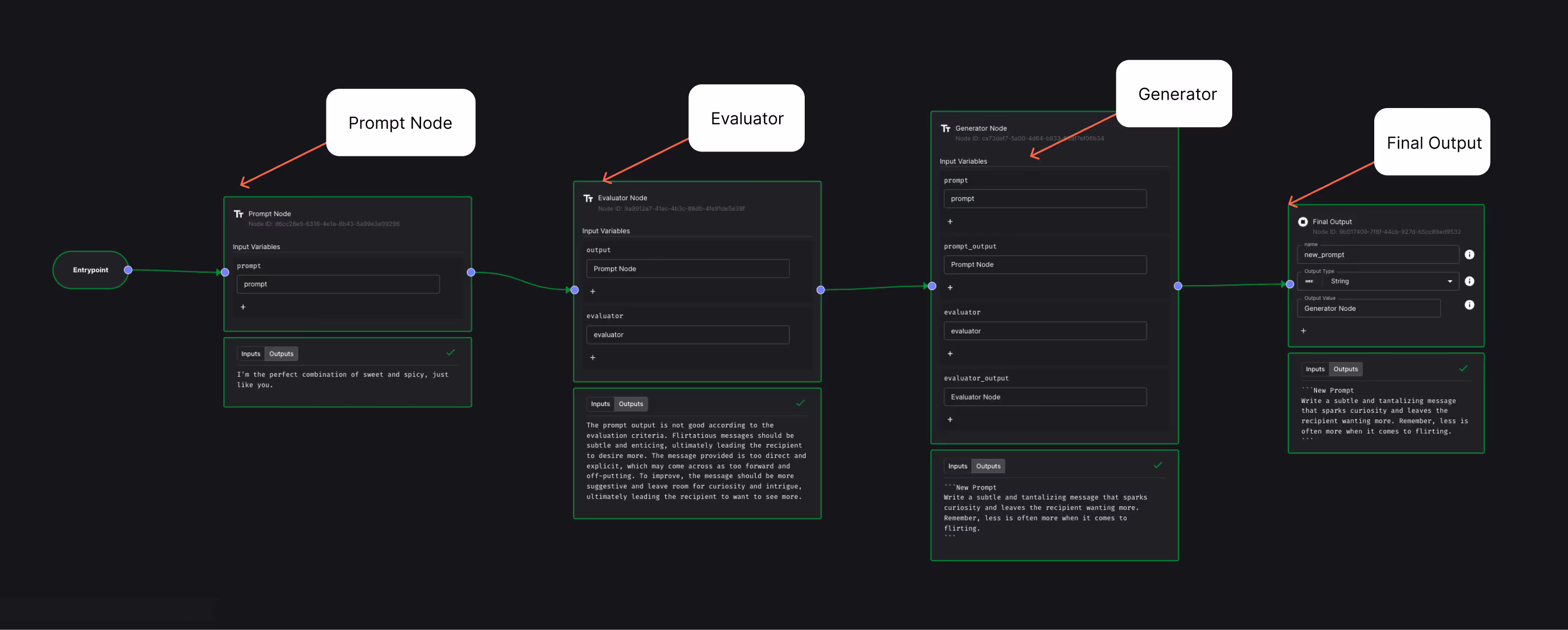The width and height of the screenshot is (1568, 630).
Task: Click the Evaluator Node text type icon
Action: tap(588, 198)
